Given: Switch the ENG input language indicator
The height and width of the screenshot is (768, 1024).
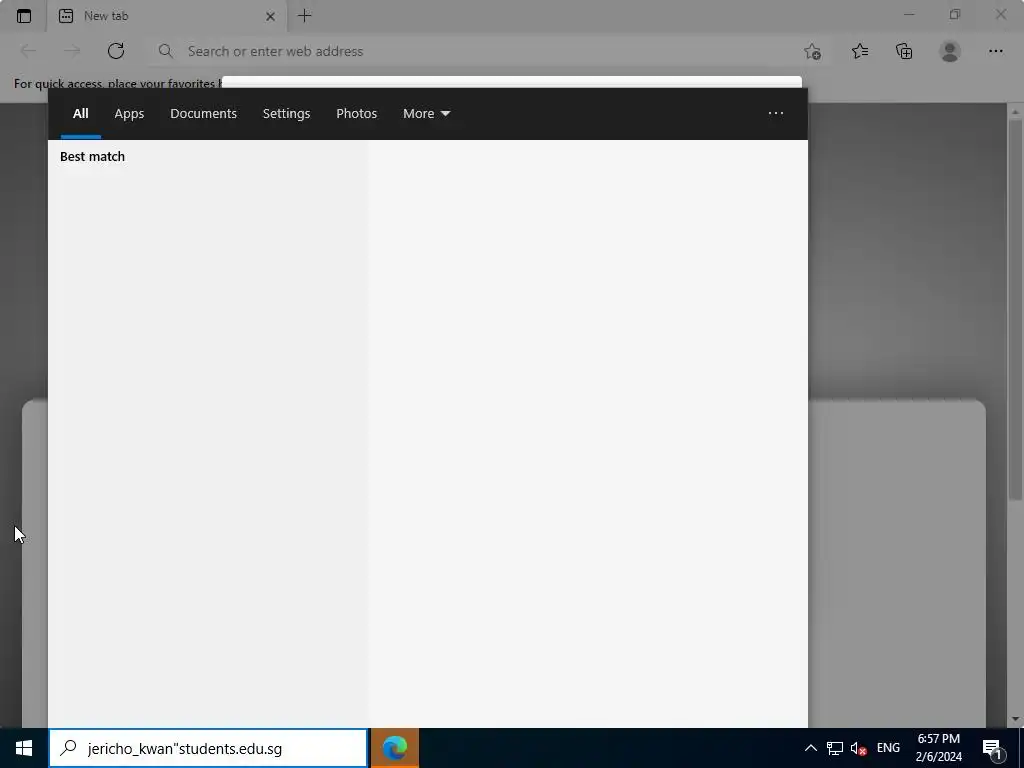Looking at the screenshot, I should tap(888, 748).
